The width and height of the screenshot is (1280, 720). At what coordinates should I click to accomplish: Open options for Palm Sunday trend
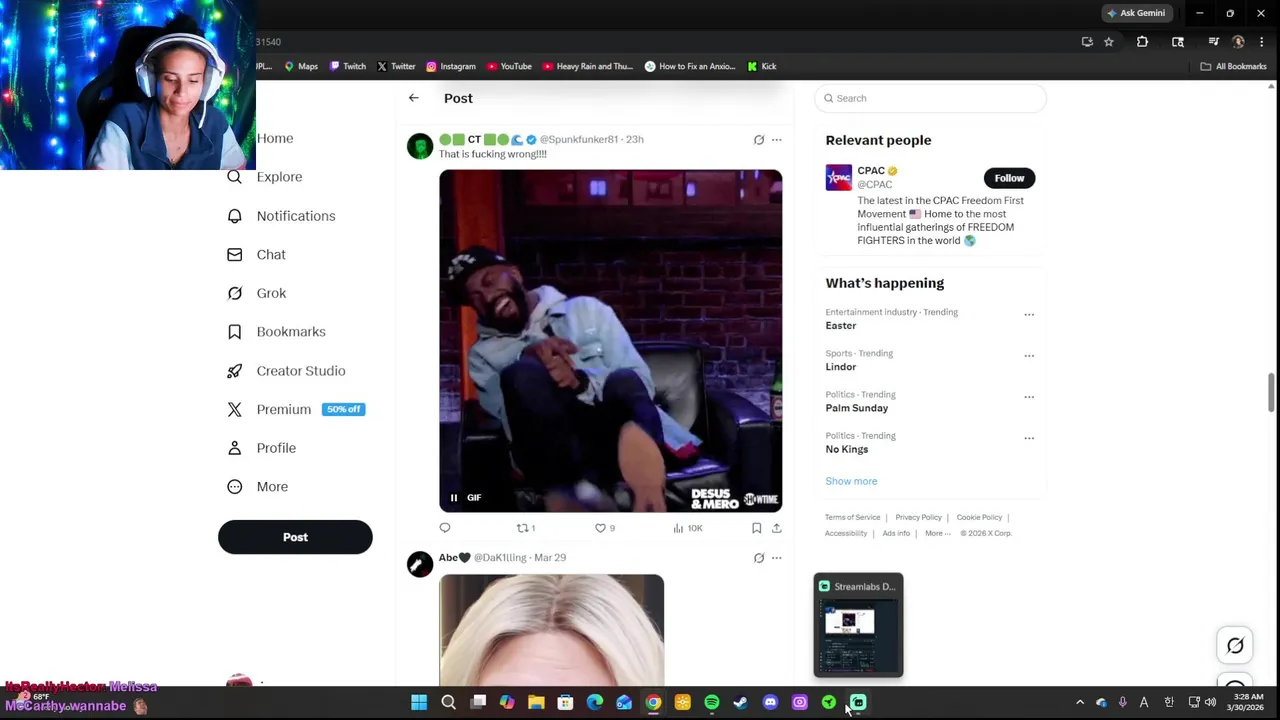coord(1029,397)
